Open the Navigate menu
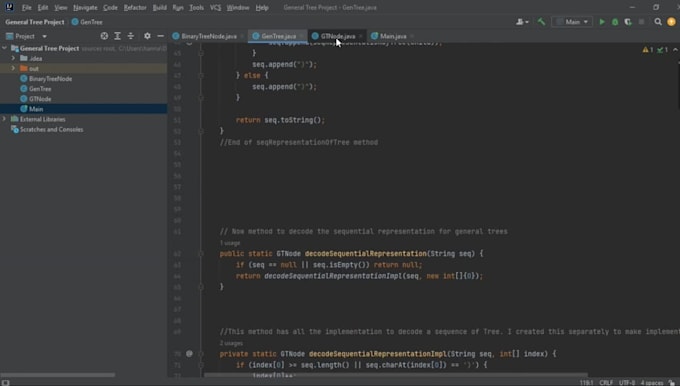The height and width of the screenshot is (386, 680). pos(85,7)
